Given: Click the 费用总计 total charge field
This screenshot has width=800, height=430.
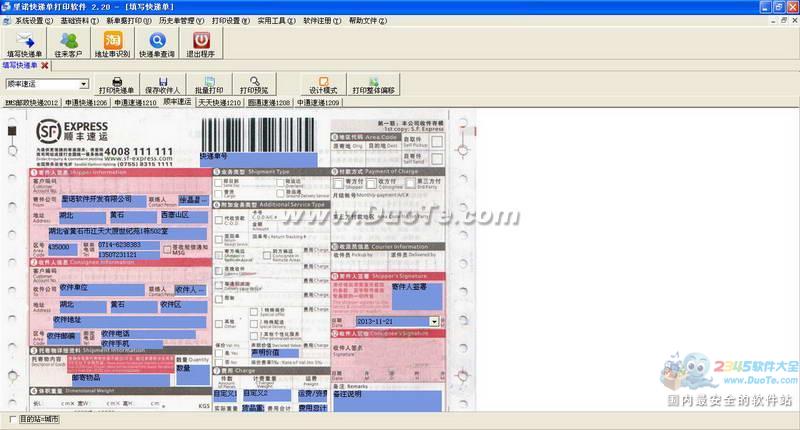Looking at the screenshot, I should click(x=313, y=408).
